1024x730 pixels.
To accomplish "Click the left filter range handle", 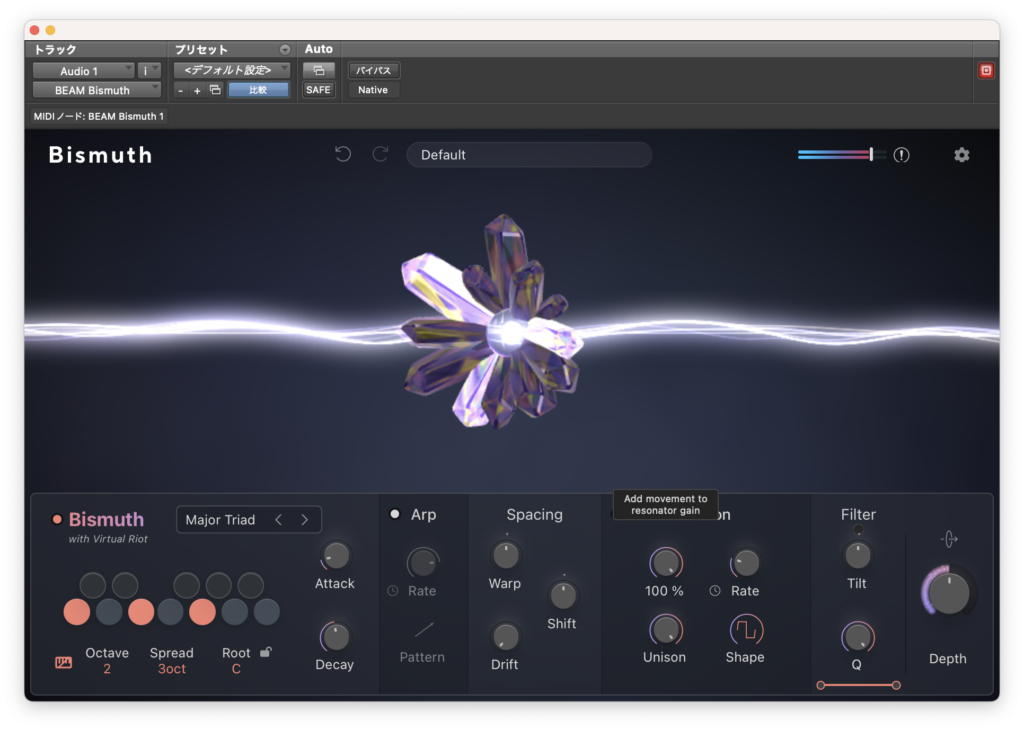I will [x=821, y=685].
